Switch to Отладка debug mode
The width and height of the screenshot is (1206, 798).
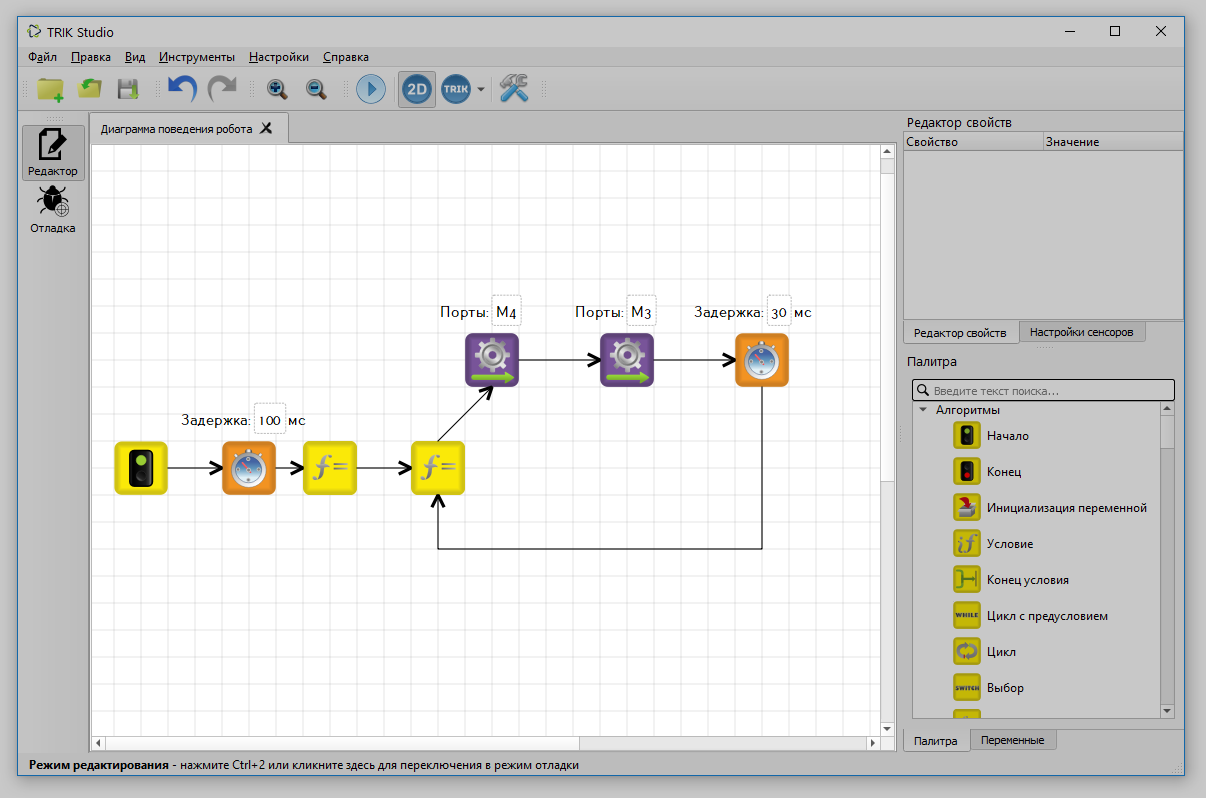click(53, 210)
